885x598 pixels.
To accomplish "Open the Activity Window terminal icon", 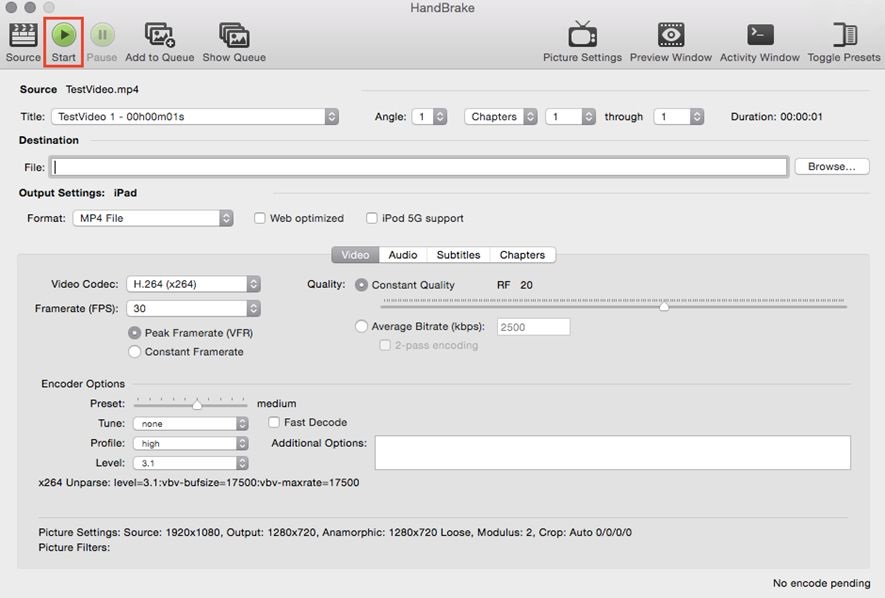I will (x=760, y=34).
